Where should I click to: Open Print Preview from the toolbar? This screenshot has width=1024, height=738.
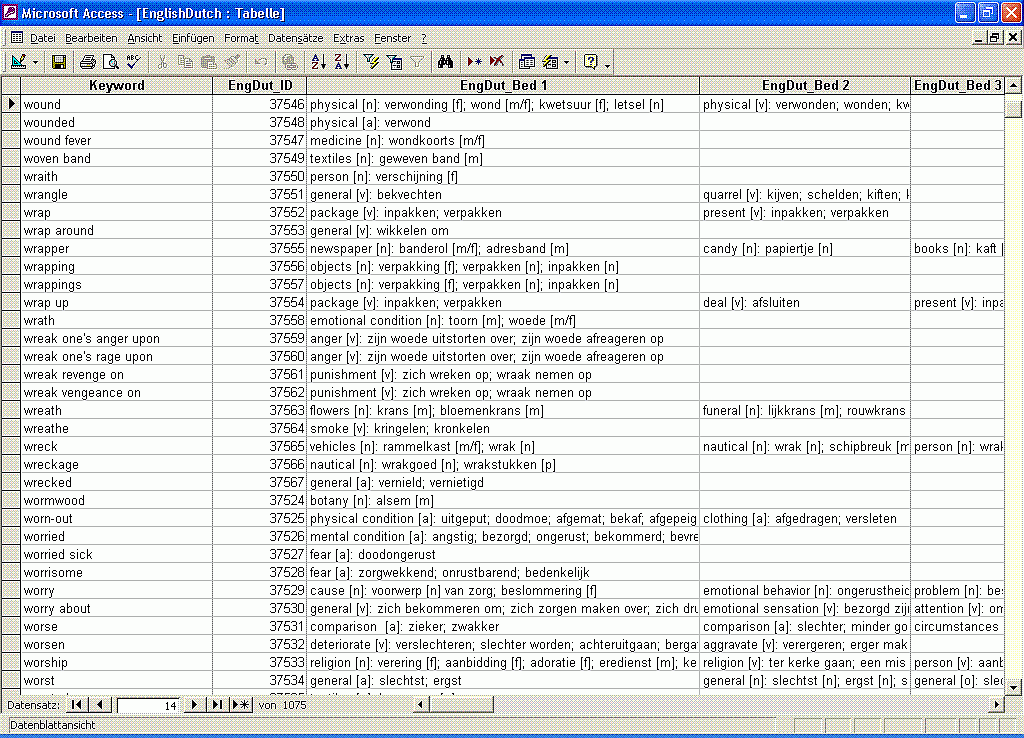click(x=110, y=62)
